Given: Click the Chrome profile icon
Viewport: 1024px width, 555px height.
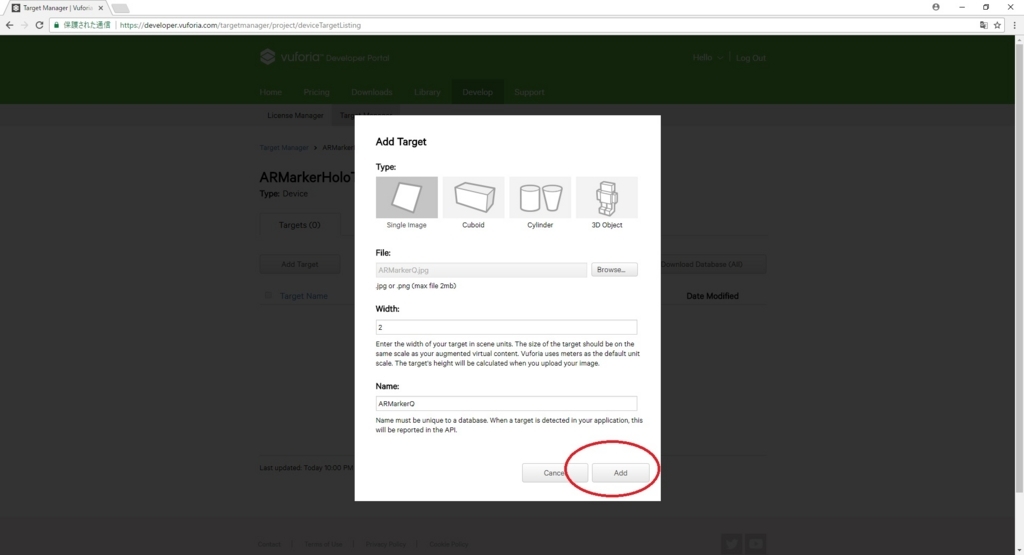Looking at the screenshot, I should click(x=936, y=7).
